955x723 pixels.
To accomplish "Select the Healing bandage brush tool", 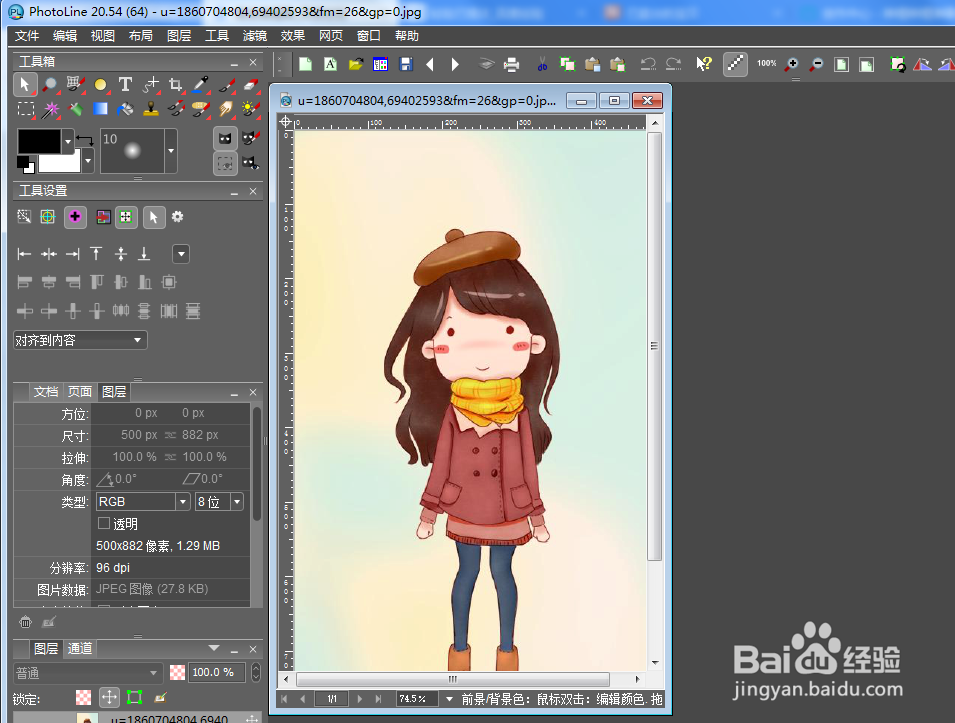I will click(200, 110).
